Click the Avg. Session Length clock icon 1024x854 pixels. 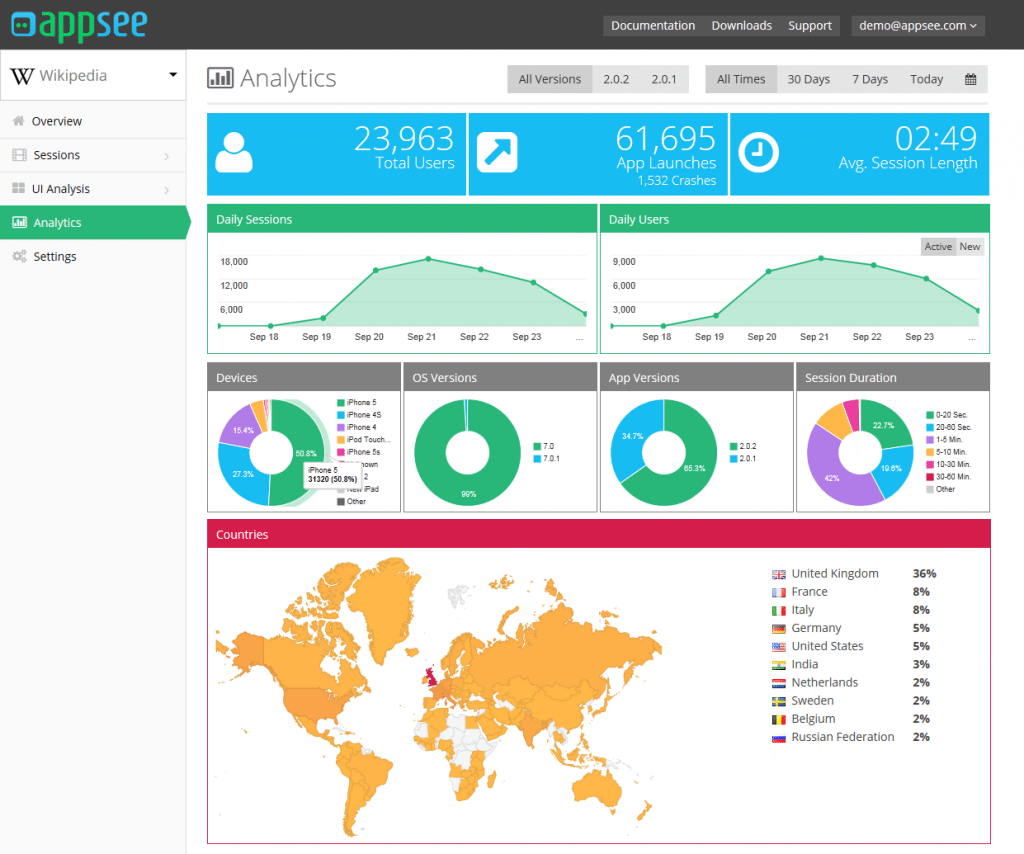click(x=758, y=153)
